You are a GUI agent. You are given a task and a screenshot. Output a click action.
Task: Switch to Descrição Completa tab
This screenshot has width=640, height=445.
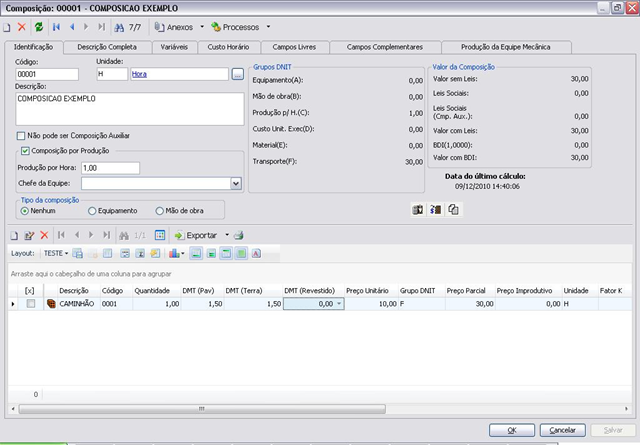pyautogui.click(x=107, y=47)
